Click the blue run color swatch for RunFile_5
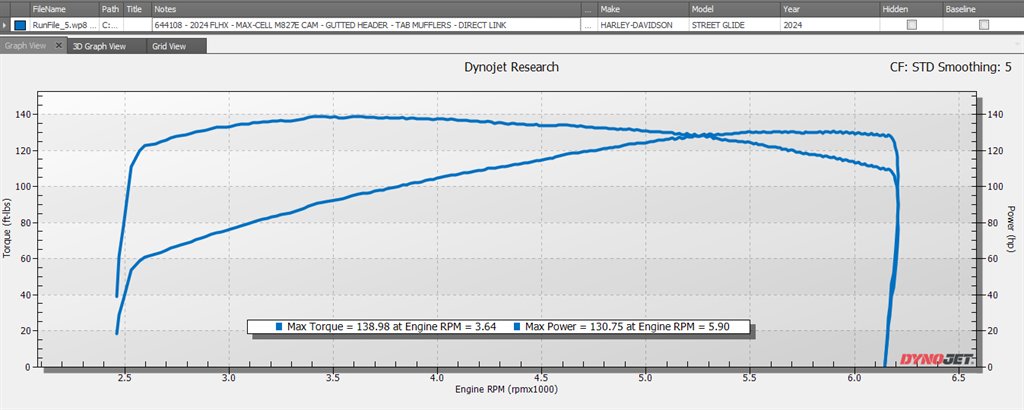 point(20,25)
